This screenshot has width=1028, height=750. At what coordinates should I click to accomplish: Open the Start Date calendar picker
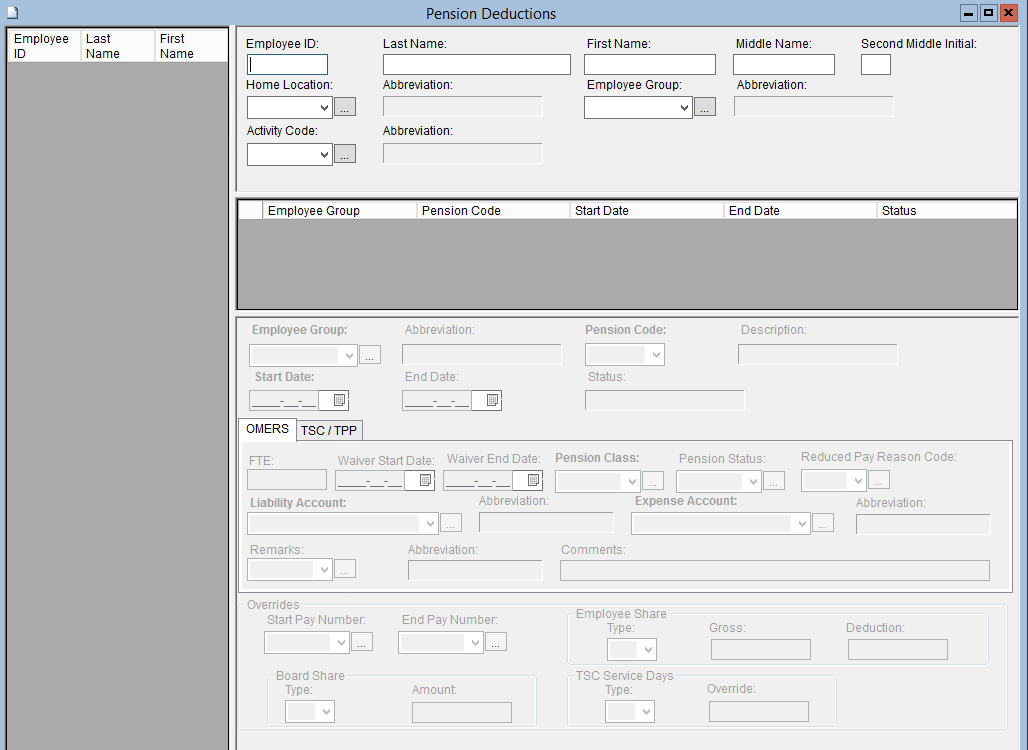339,400
